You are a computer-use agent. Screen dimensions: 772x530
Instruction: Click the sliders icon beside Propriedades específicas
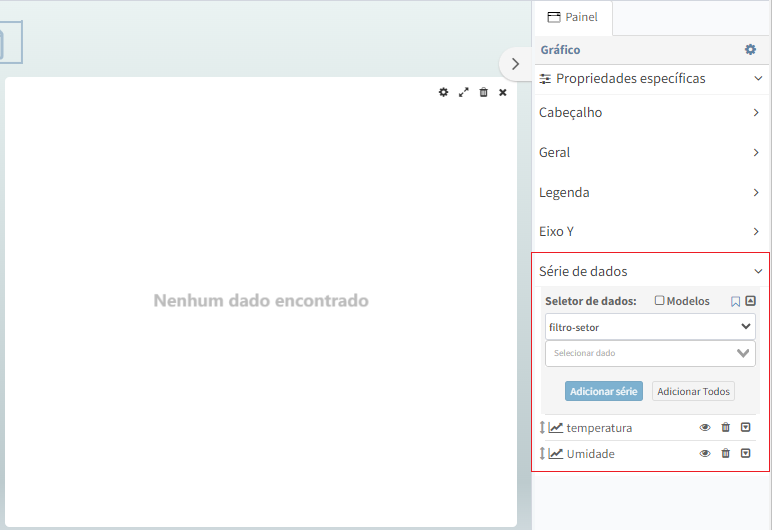pyautogui.click(x=545, y=79)
